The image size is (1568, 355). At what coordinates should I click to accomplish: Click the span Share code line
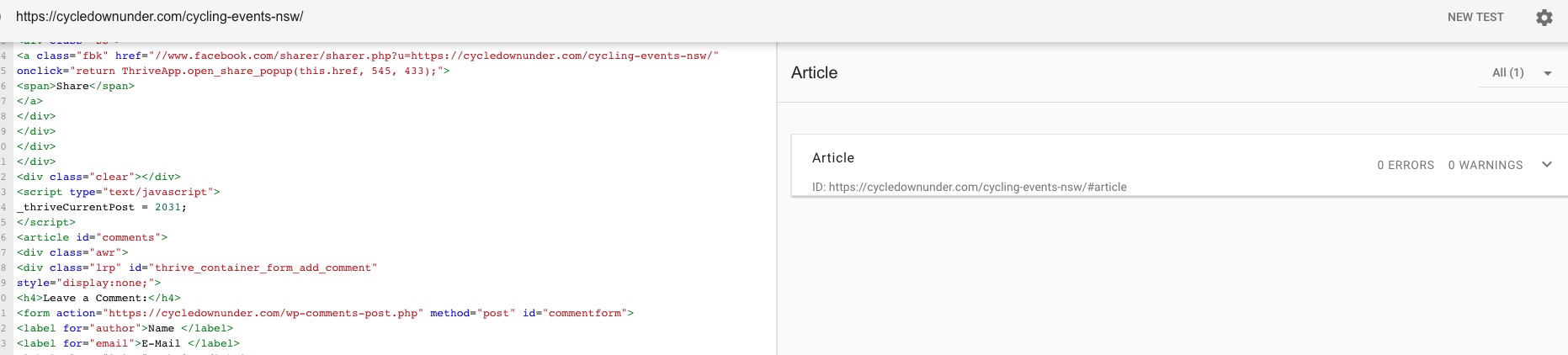[76, 86]
